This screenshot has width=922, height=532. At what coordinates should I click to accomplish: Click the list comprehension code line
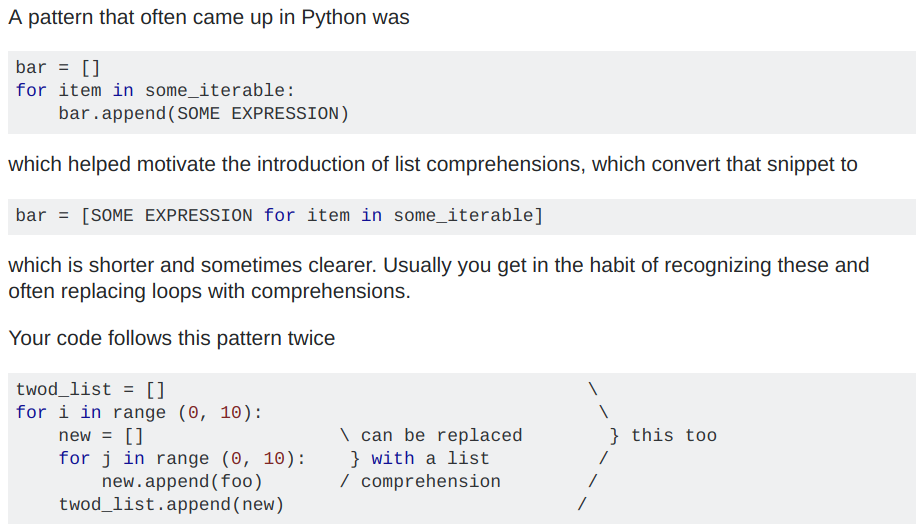click(279, 216)
